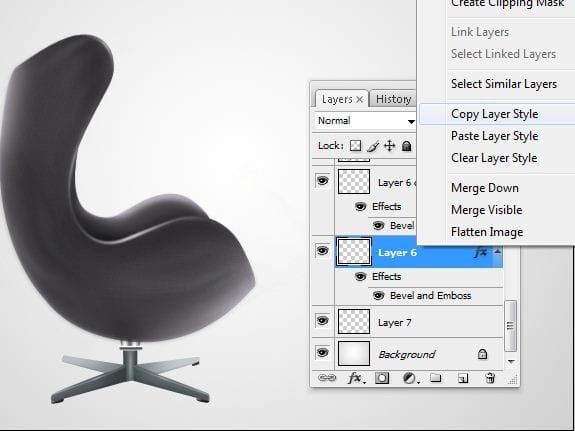
Task: Open the add layer style fx button
Action: click(x=356, y=378)
